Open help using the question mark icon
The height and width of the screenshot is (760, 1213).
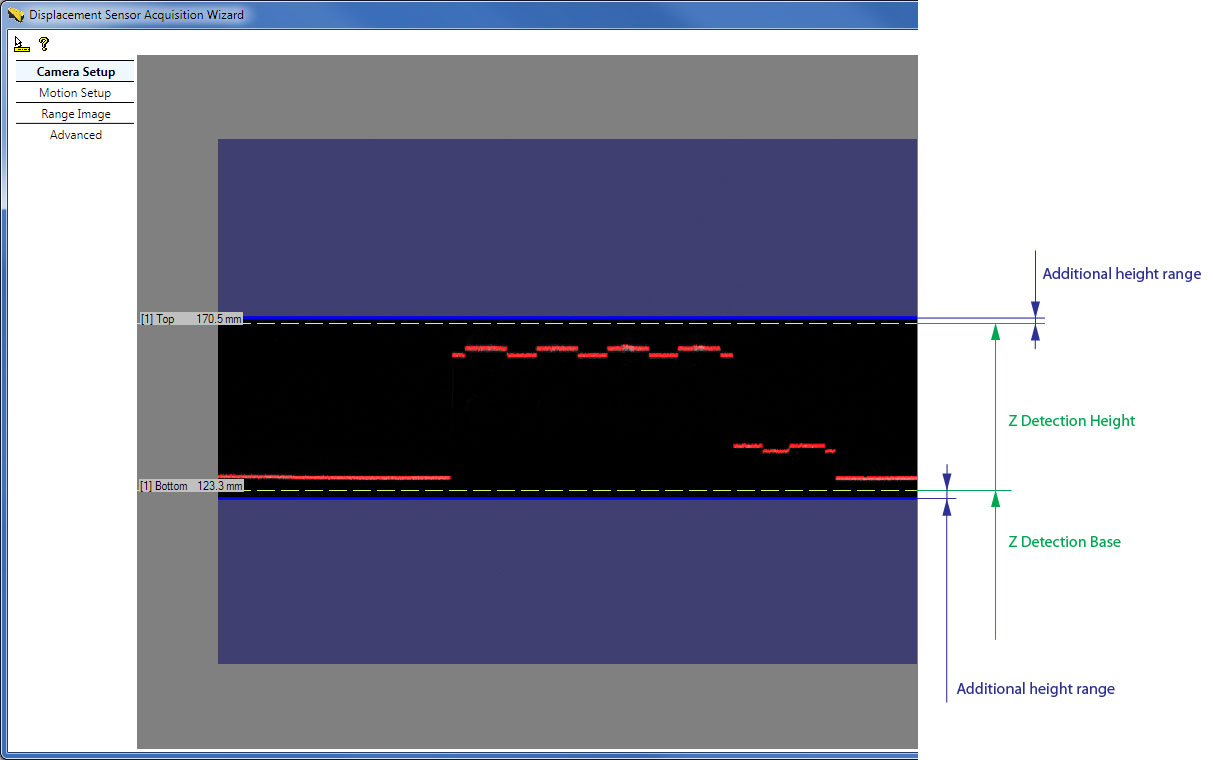click(x=42, y=43)
